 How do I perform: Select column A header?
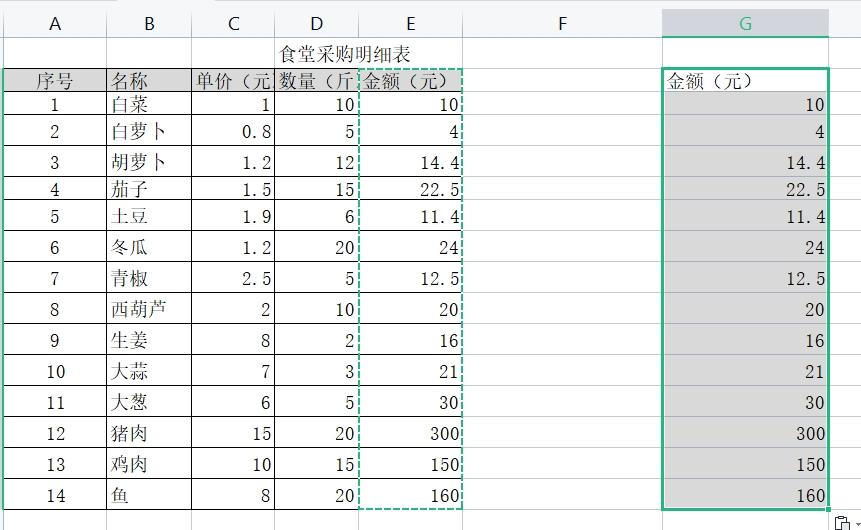(x=55, y=24)
